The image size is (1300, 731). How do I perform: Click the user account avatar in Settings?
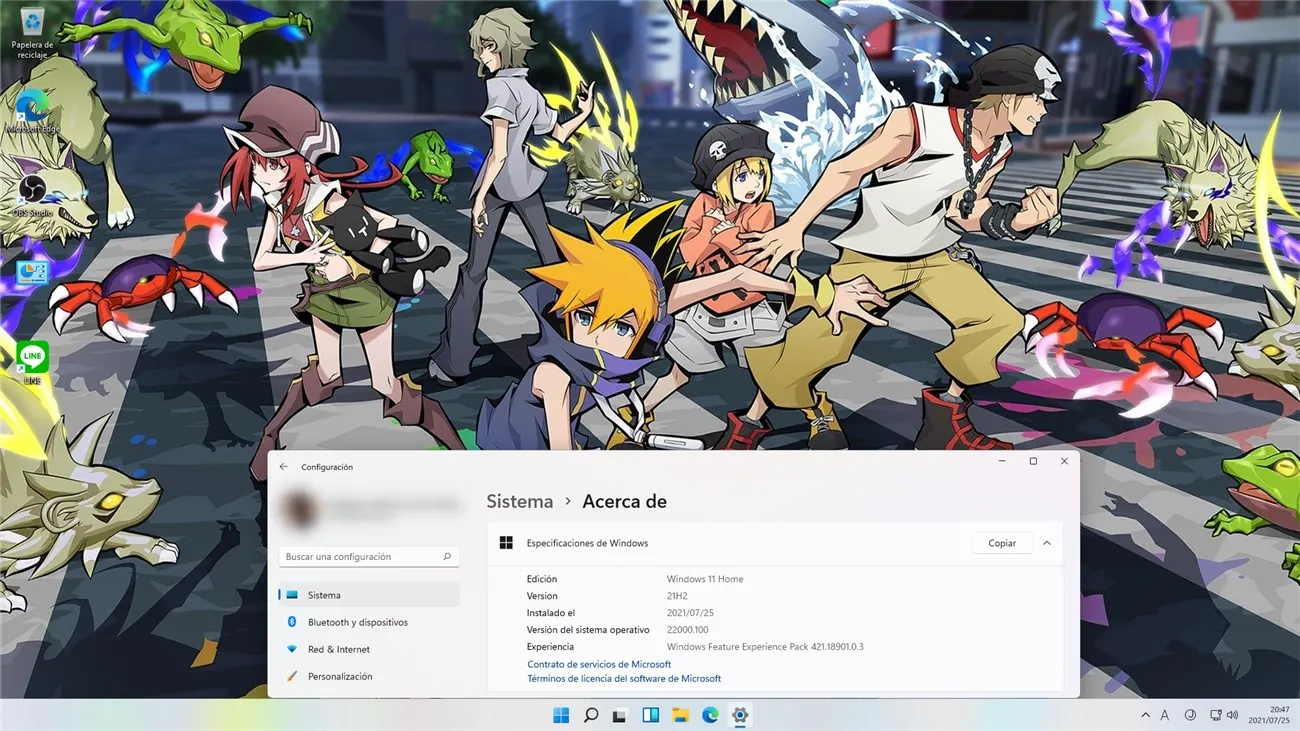(x=299, y=510)
